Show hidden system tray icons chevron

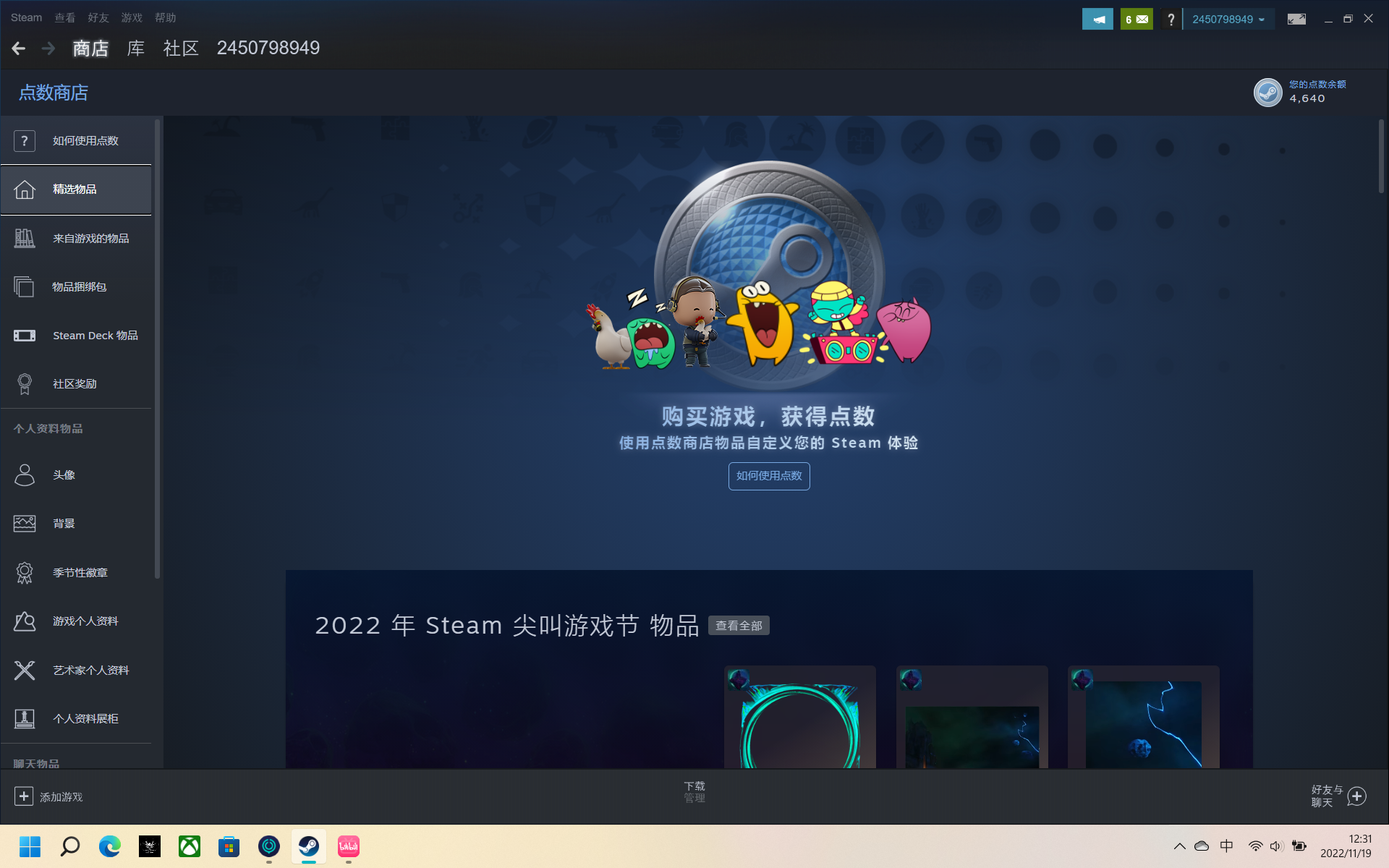[1179, 846]
